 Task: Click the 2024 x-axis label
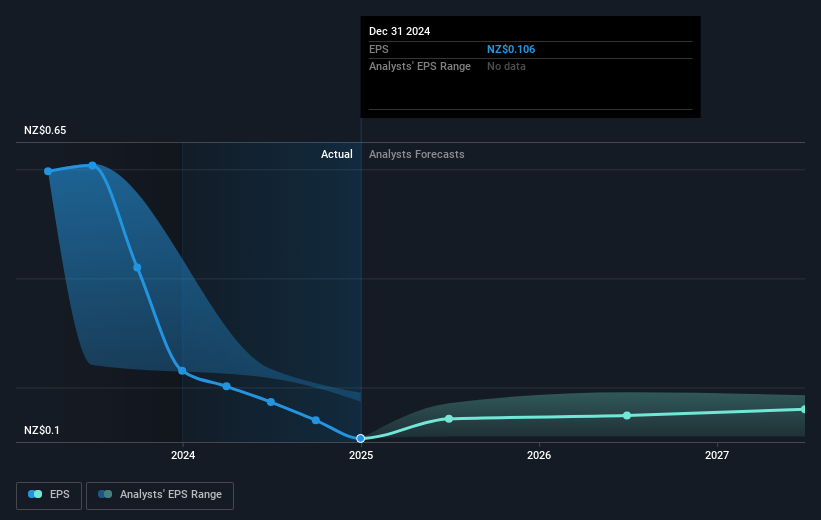click(183, 455)
